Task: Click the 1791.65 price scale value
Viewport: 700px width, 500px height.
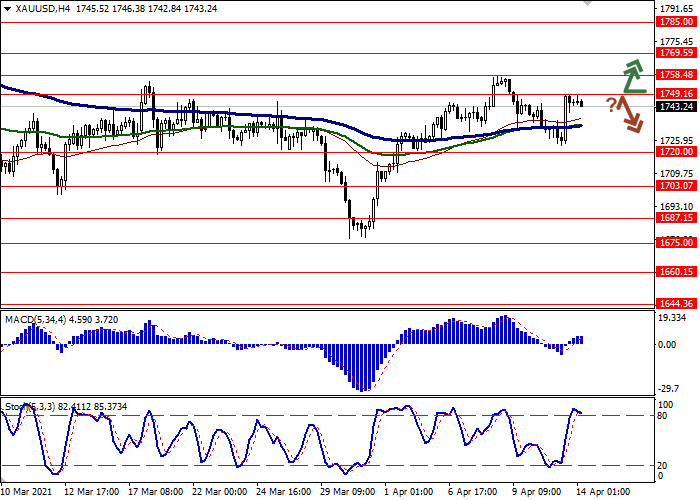Action: click(x=676, y=9)
